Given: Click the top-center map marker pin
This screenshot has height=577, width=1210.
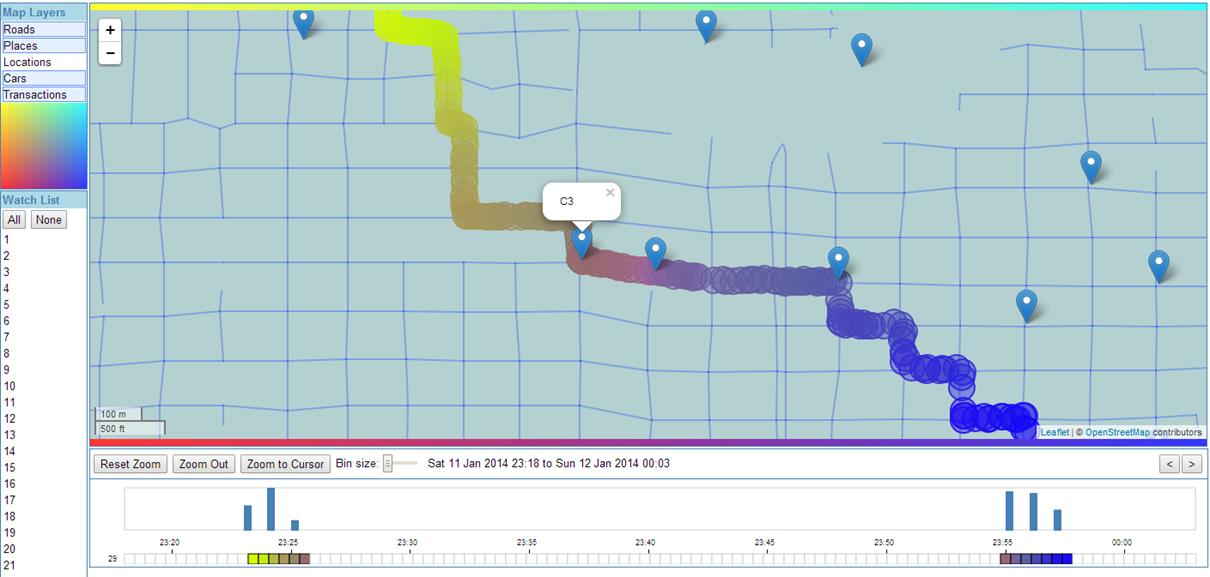Looking at the screenshot, I should click(x=706, y=25).
